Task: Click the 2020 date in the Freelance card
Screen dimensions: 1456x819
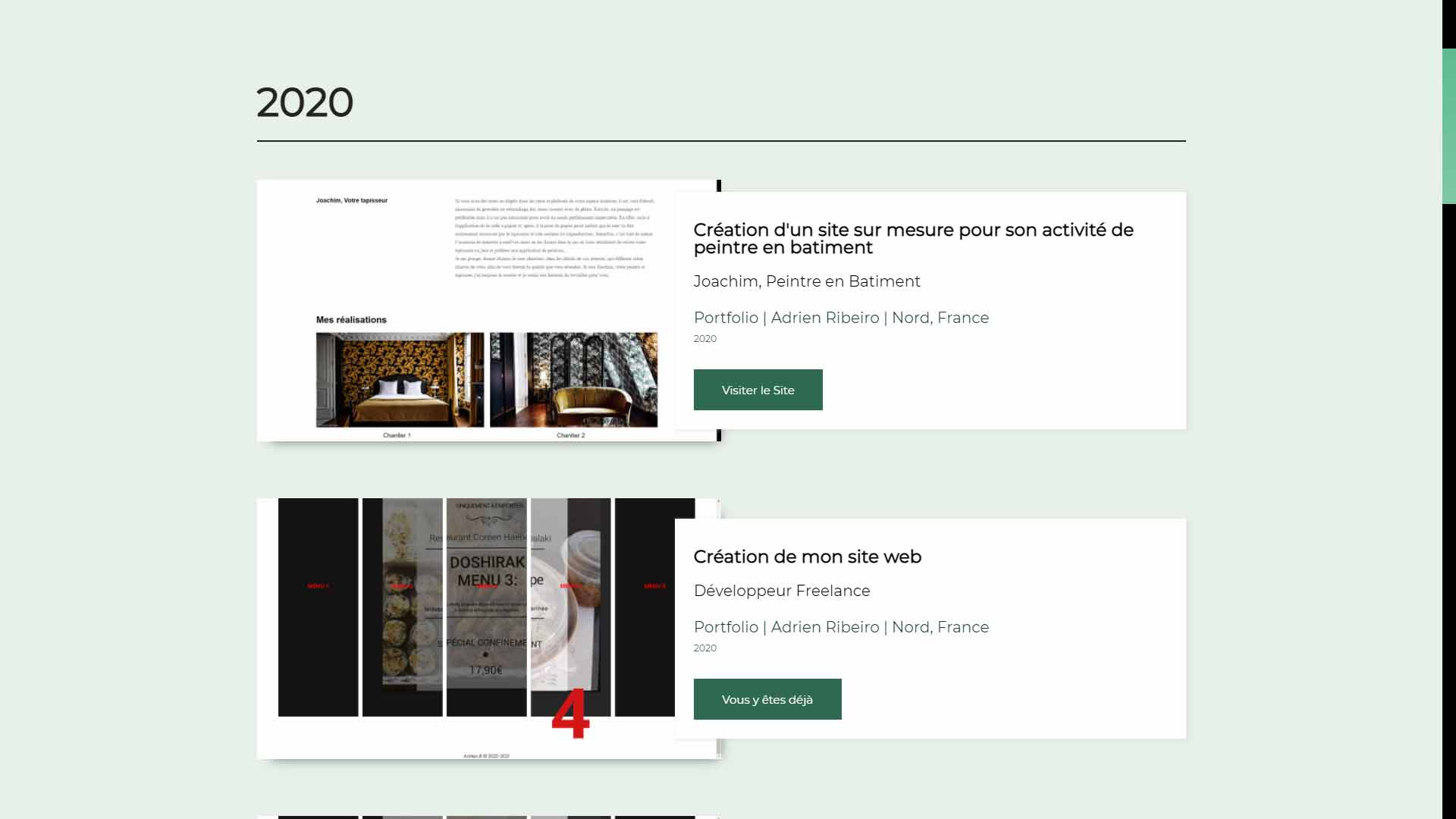Action: [x=705, y=648]
